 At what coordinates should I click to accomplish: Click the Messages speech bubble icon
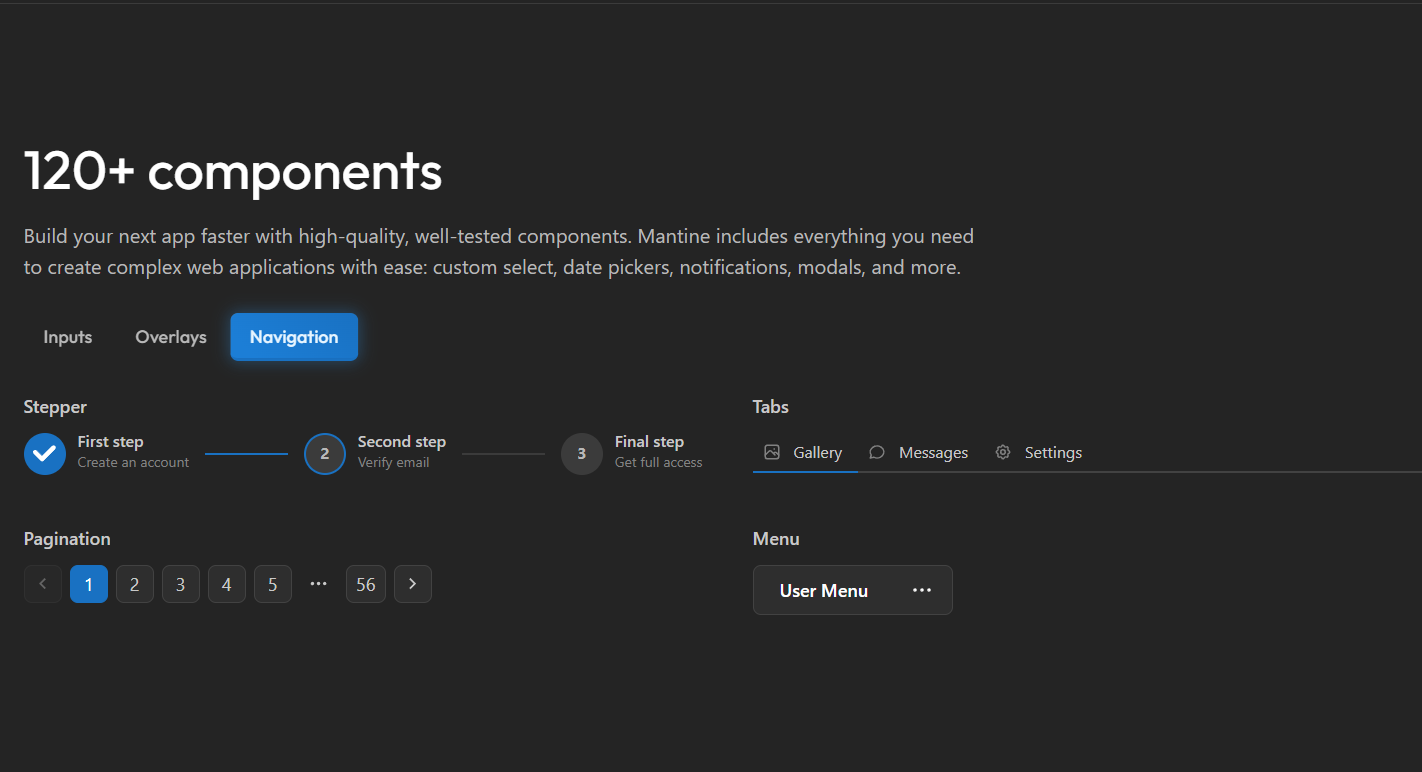pos(877,452)
